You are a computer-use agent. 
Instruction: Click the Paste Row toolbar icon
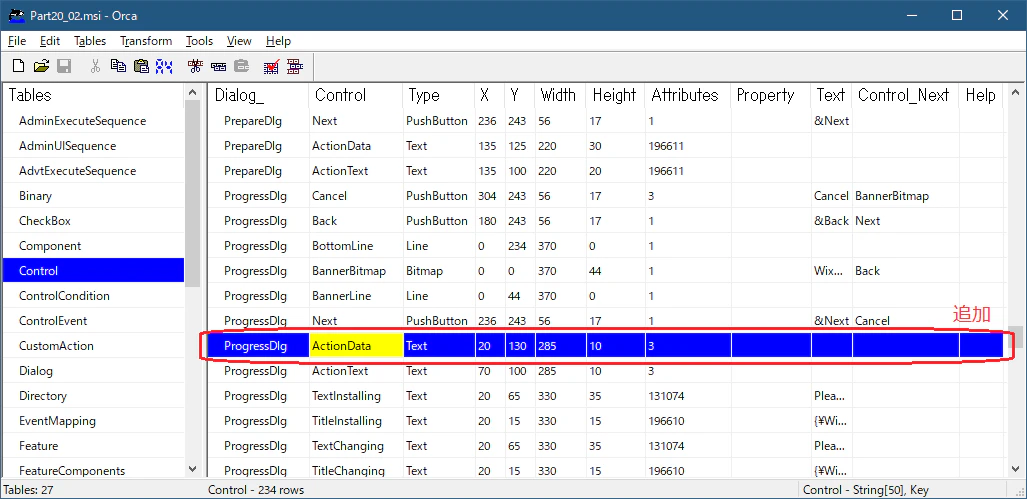click(x=242, y=65)
